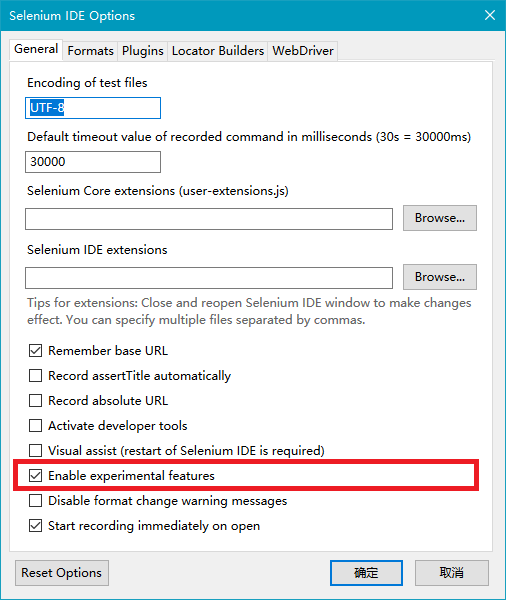Check Disable format change warning messages
The height and width of the screenshot is (600, 506).
point(36,501)
